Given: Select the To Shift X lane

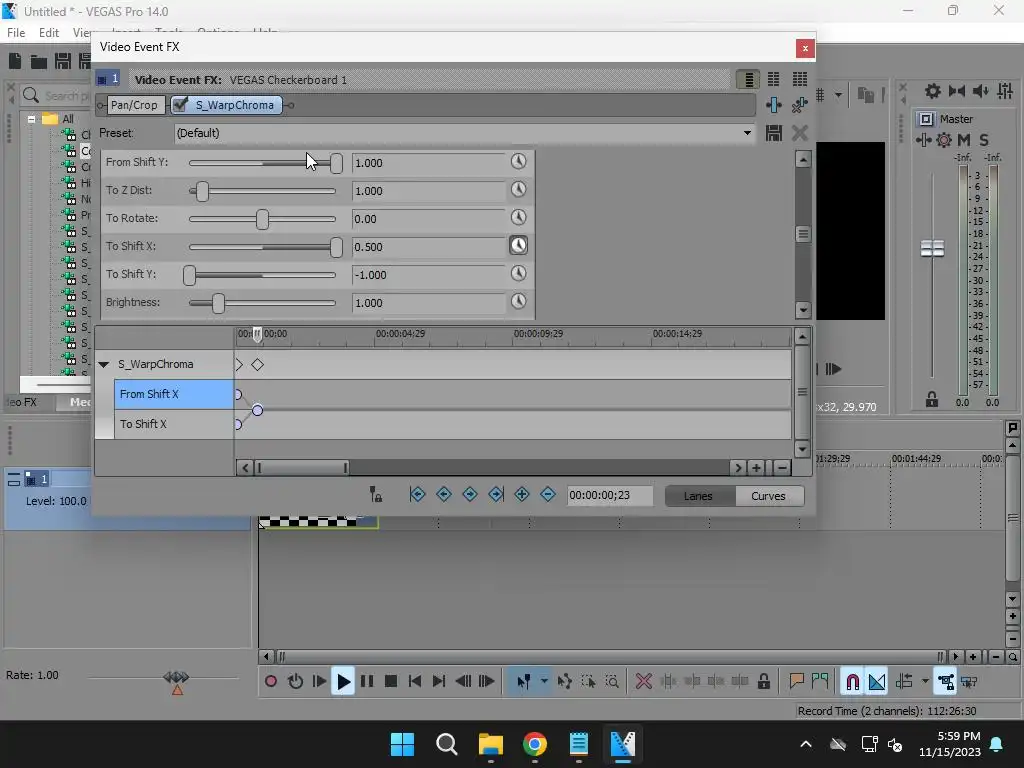Looking at the screenshot, I should click(174, 424).
